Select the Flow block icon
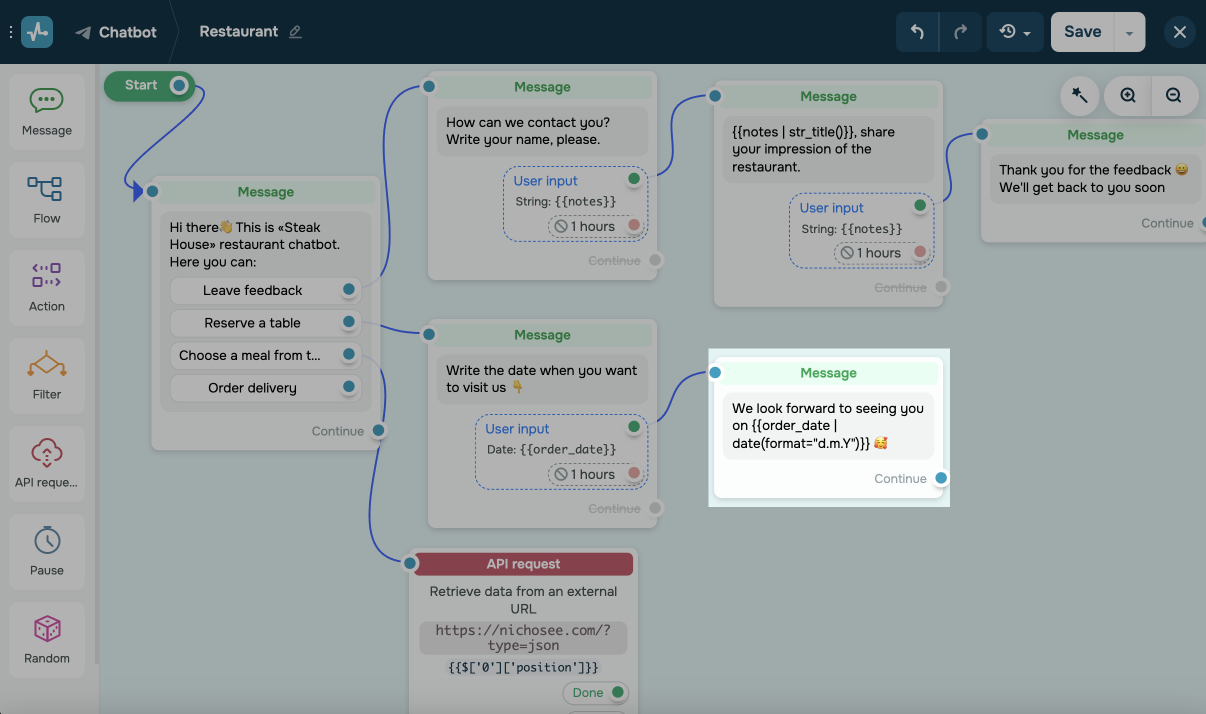The height and width of the screenshot is (714, 1206). pos(47,198)
